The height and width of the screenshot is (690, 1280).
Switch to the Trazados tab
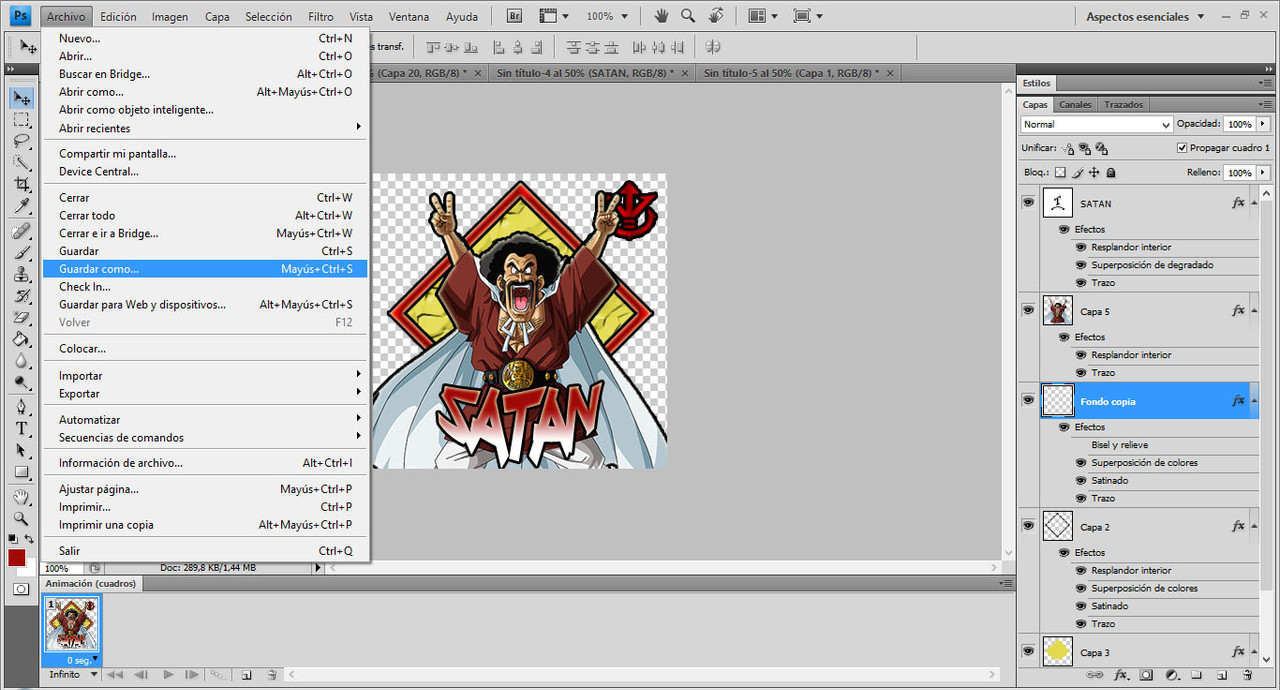[x=1123, y=105]
